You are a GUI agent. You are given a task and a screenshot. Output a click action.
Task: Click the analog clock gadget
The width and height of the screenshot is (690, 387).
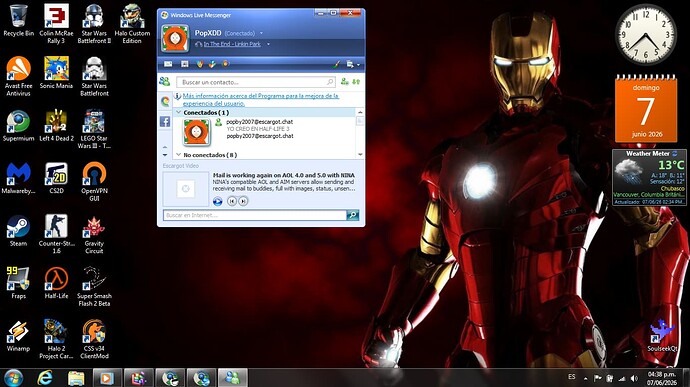646,35
